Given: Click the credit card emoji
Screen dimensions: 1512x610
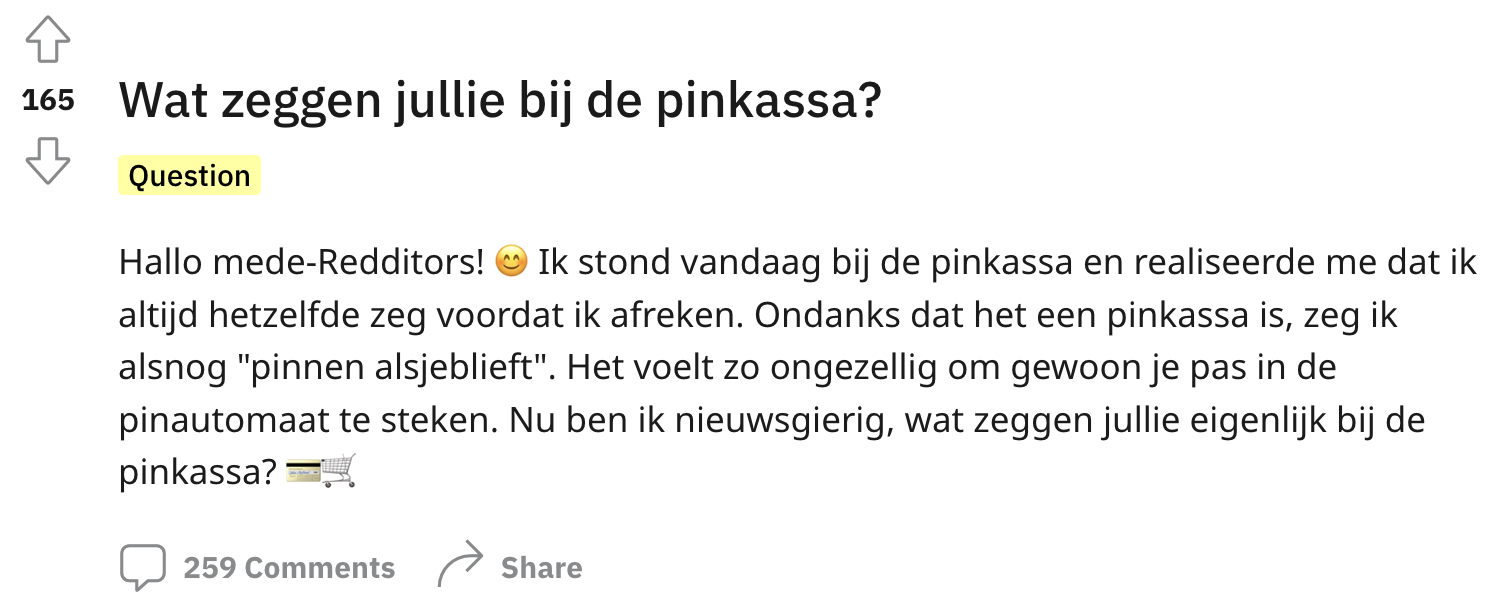Looking at the screenshot, I should 303,471.
